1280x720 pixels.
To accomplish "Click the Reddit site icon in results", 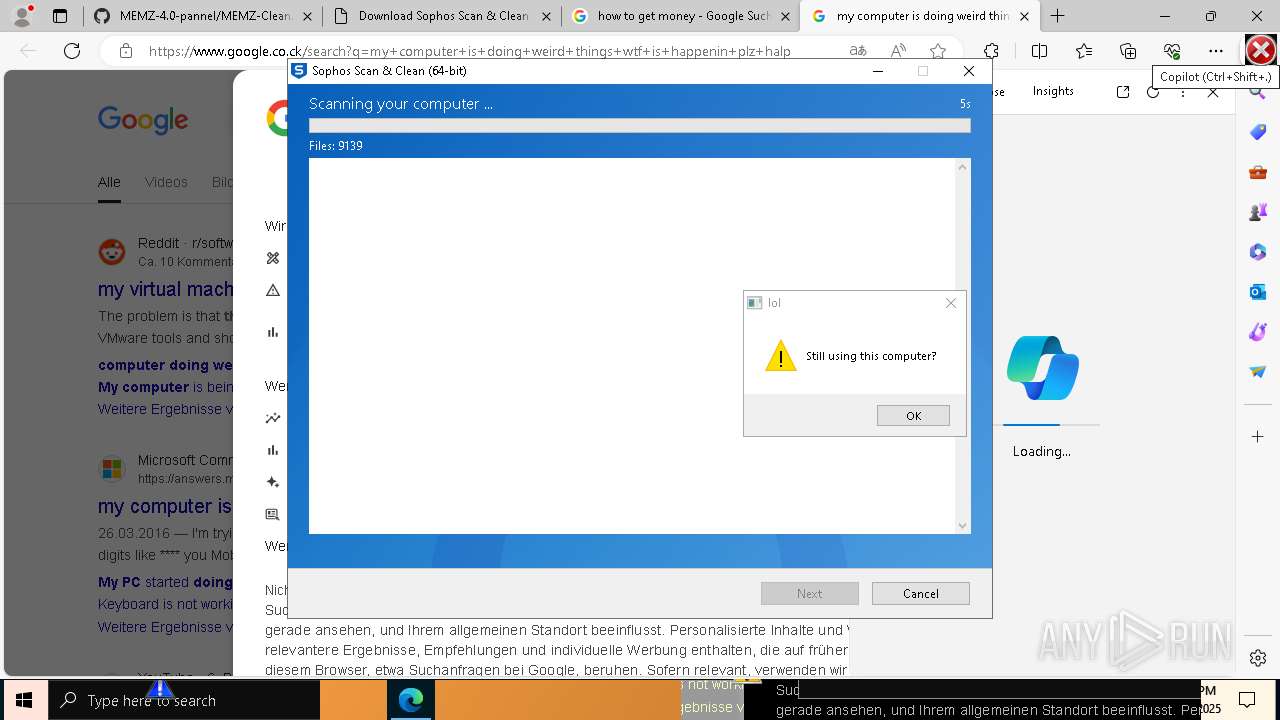I will pos(112,251).
